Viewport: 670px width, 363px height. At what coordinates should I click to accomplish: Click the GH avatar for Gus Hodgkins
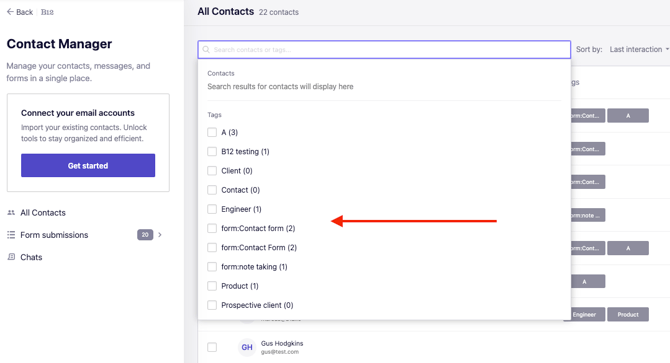click(x=247, y=347)
